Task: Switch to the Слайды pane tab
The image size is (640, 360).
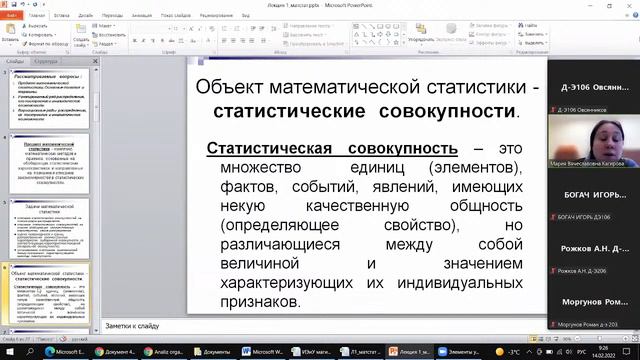Action: click(x=15, y=61)
